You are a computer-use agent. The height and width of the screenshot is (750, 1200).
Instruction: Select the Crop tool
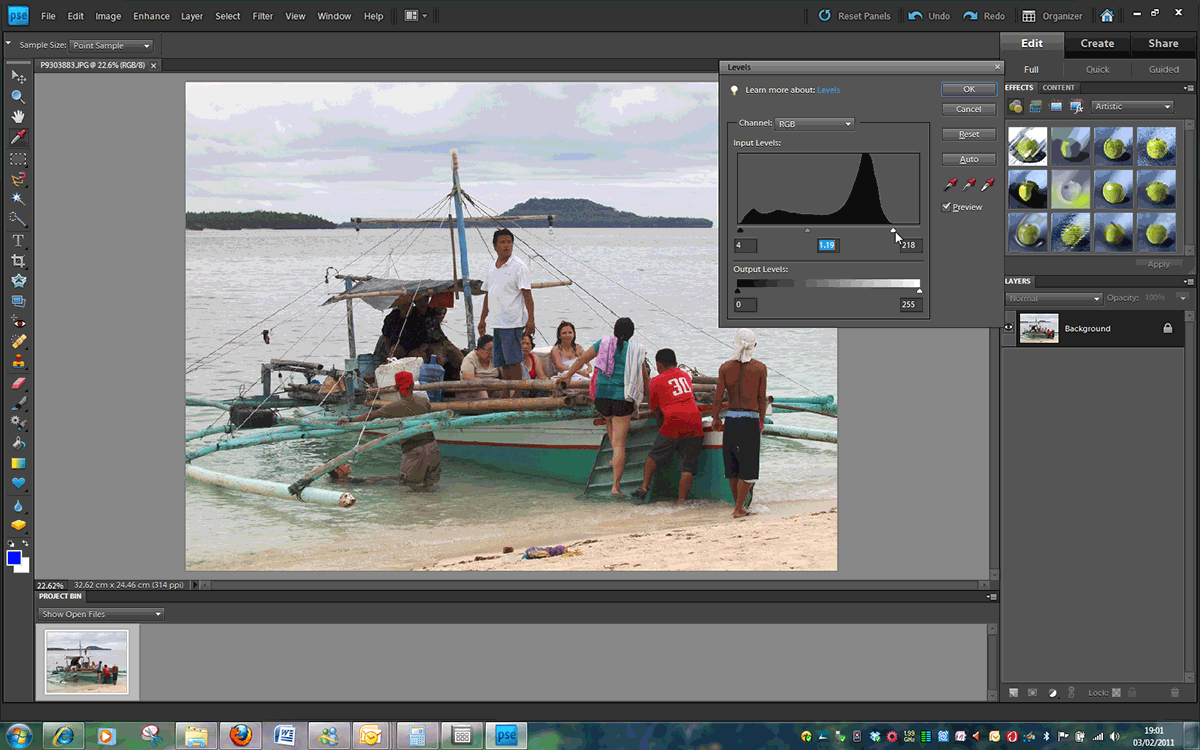pos(18,260)
